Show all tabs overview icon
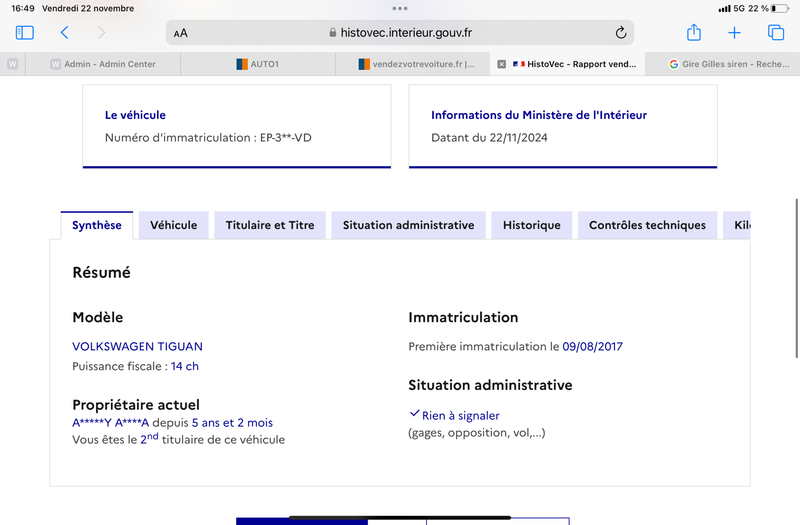Screen dimensions: 800x525 776,33
